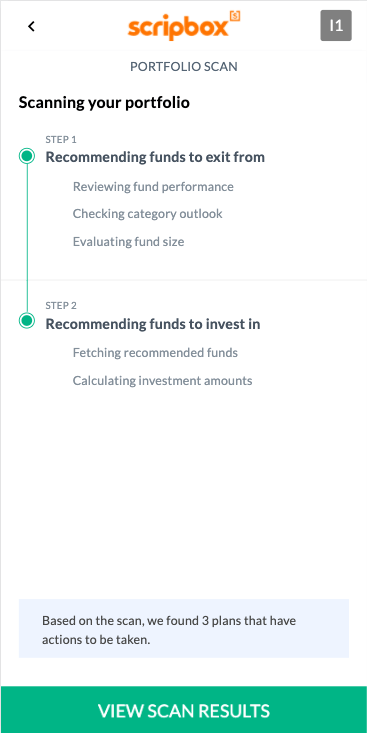Go back using the left chevron arrow
This screenshot has width=367, height=733.
31,27
